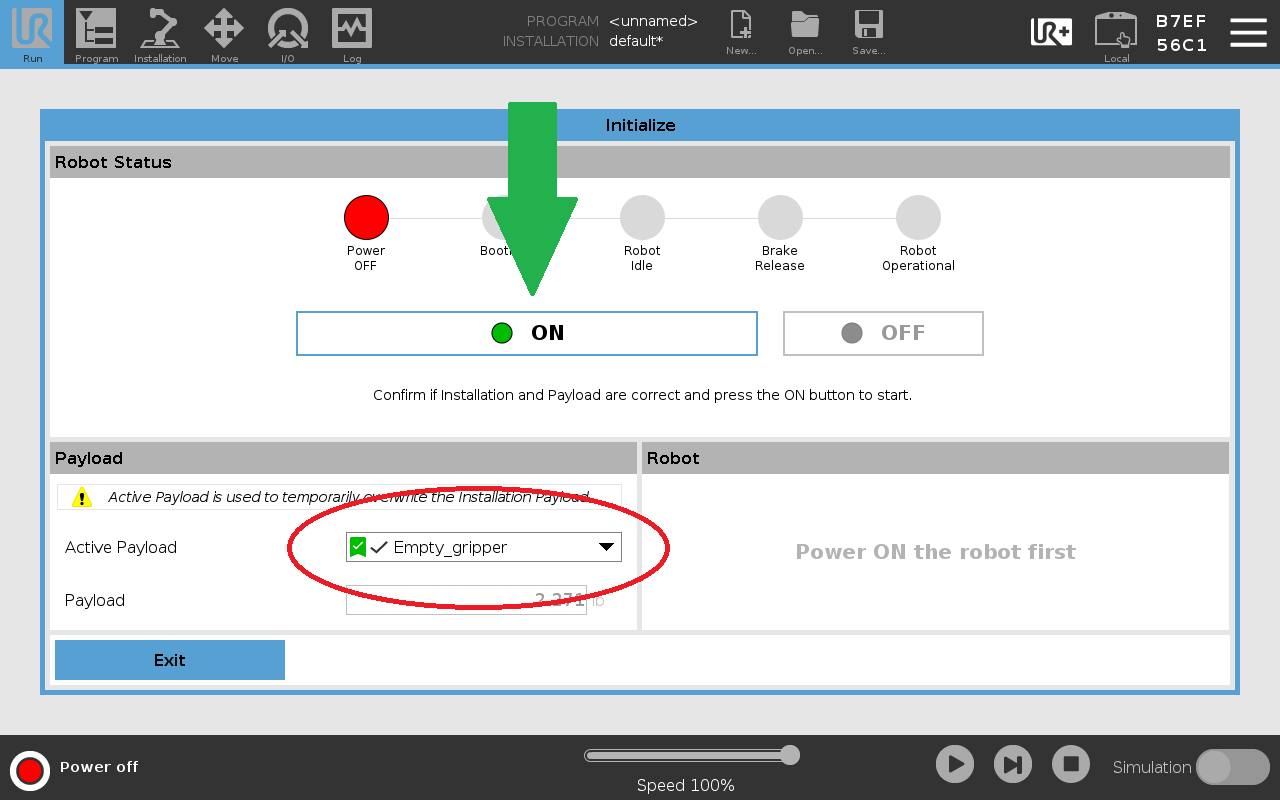The image size is (1280, 800).
Task: Open the Log icon
Action: click(x=352, y=29)
